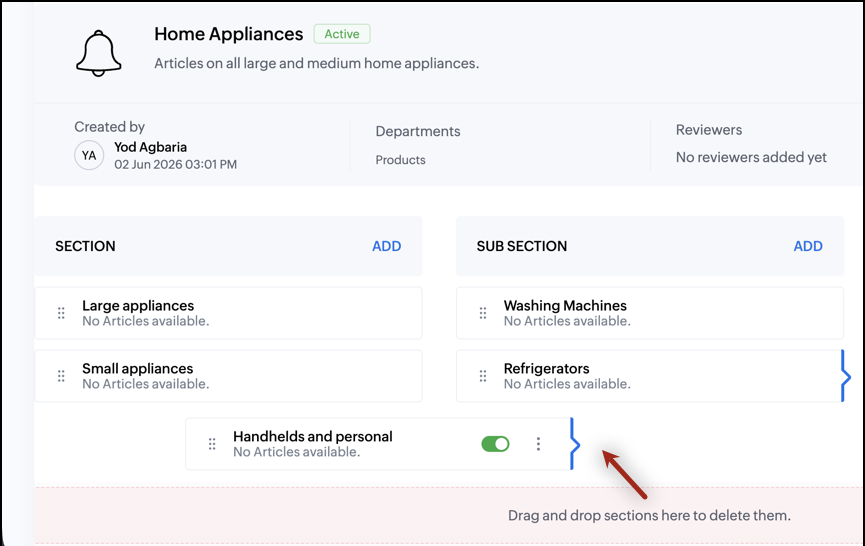Grab the Washing Machines drag handle
This screenshot has width=865, height=546.
click(483, 313)
